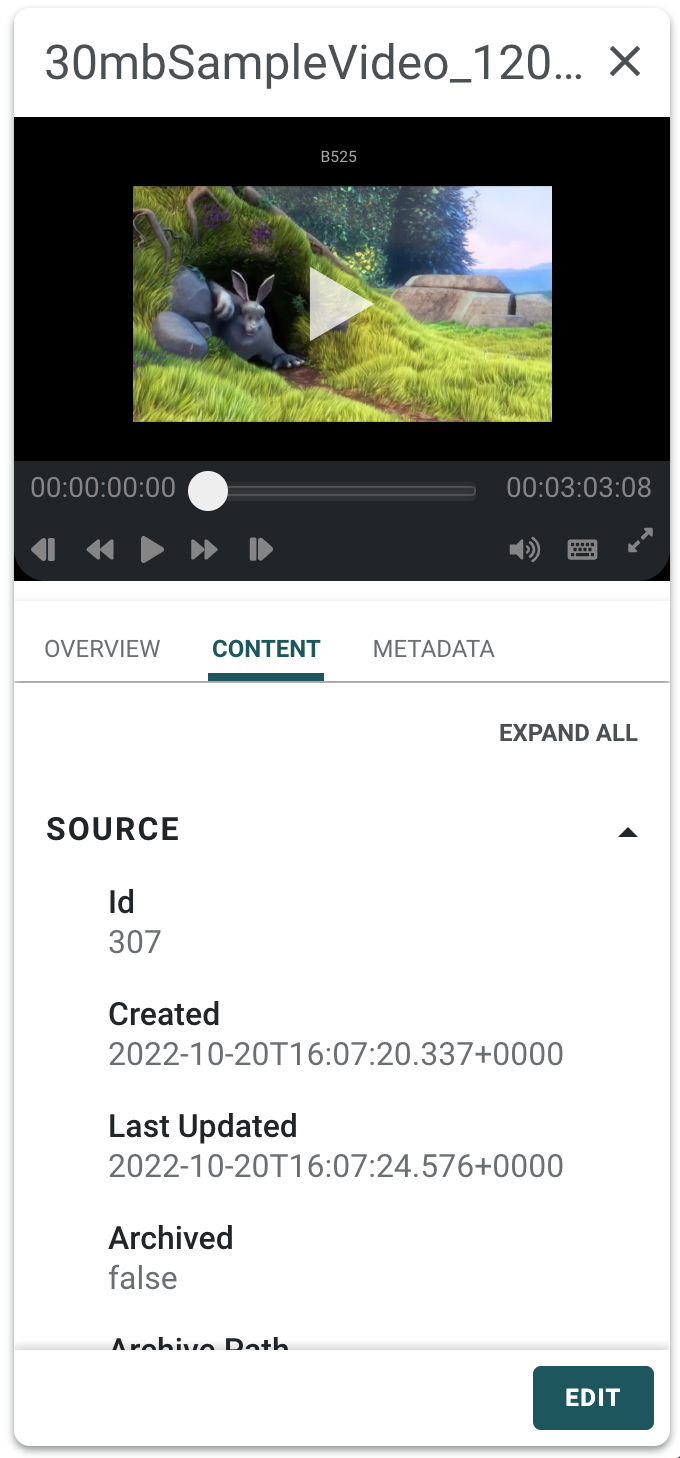Step back one frame in the video

pyautogui.click(x=44, y=549)
